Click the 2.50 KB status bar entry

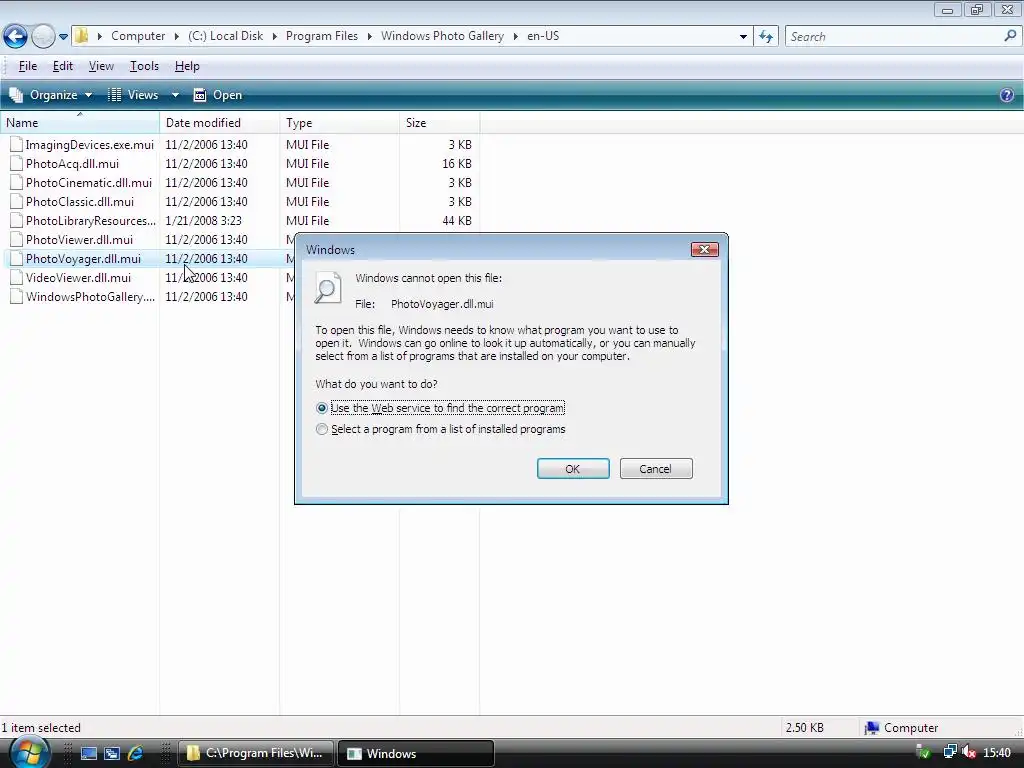(805, 728)
